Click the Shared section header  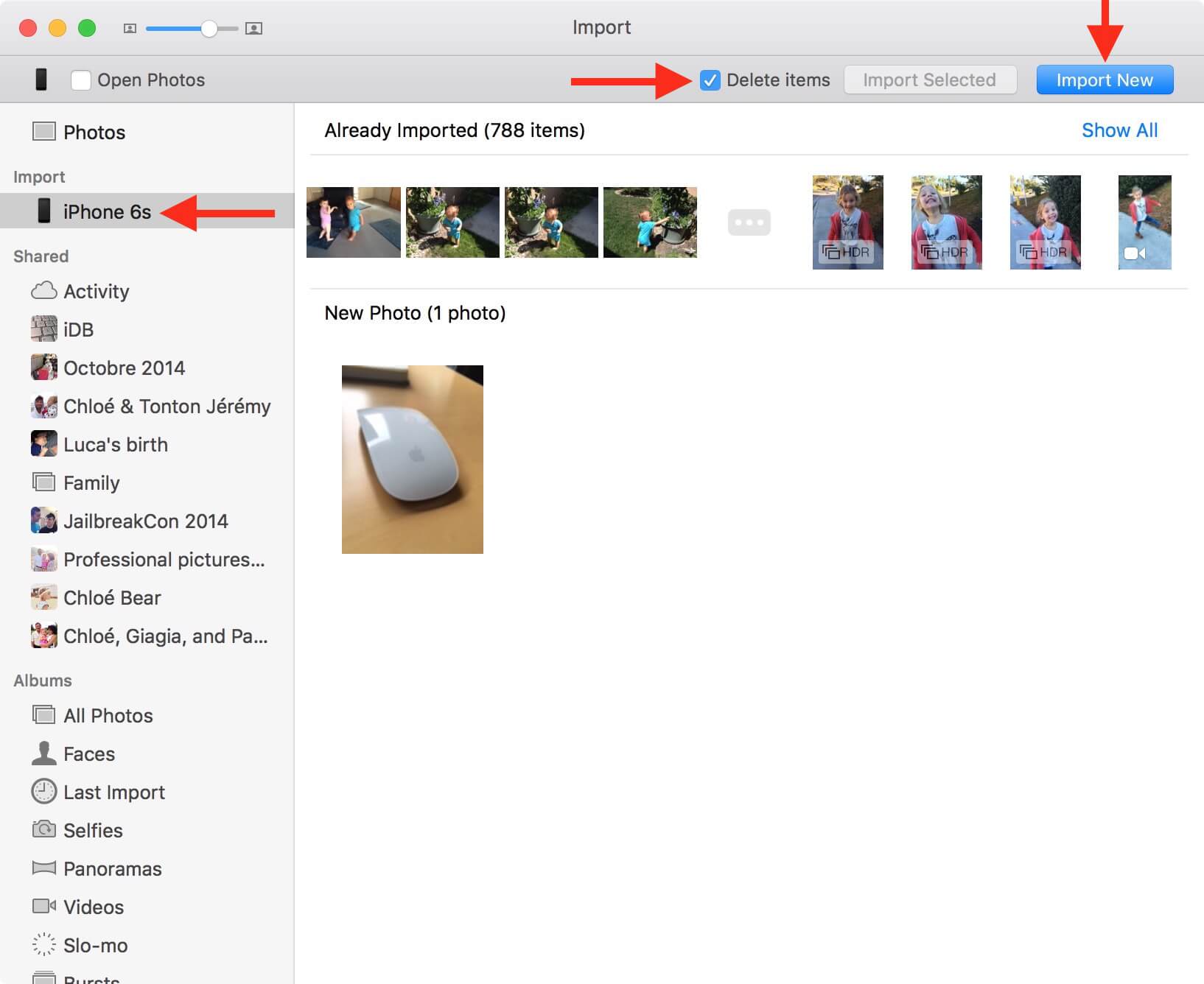click(41, 256)
